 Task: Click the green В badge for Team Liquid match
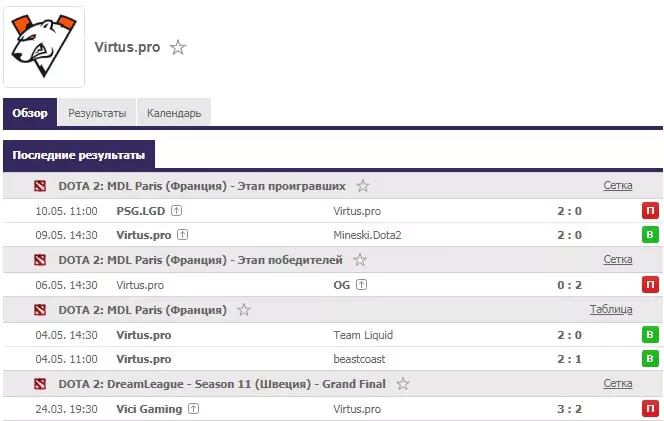tap(650, 335)
